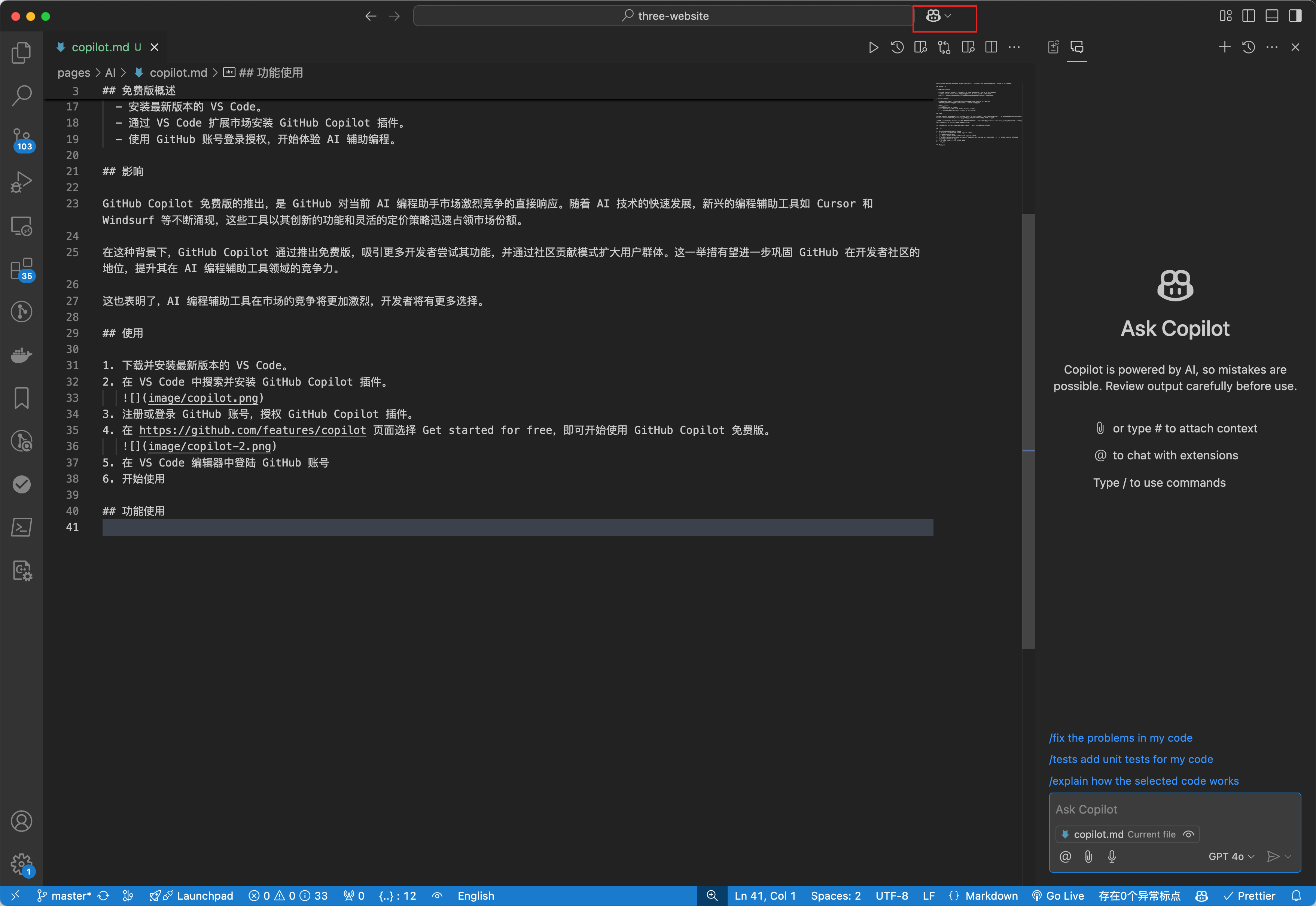This screenshot has height=906, width=1316.
Task: Open Run and Debug view
Action: tap(22, 182)
